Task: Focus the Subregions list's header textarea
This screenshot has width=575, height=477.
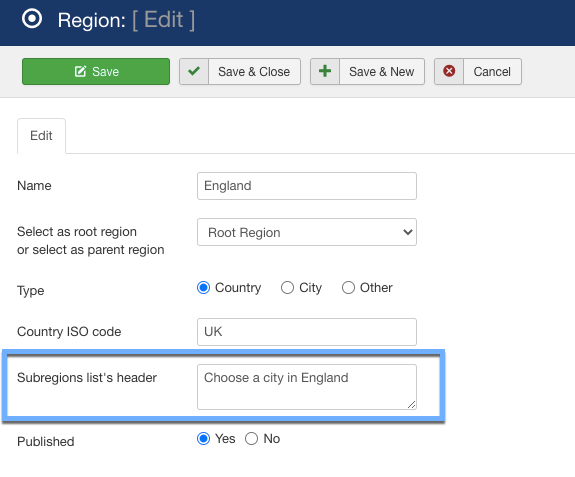Action: coord(307,387)
